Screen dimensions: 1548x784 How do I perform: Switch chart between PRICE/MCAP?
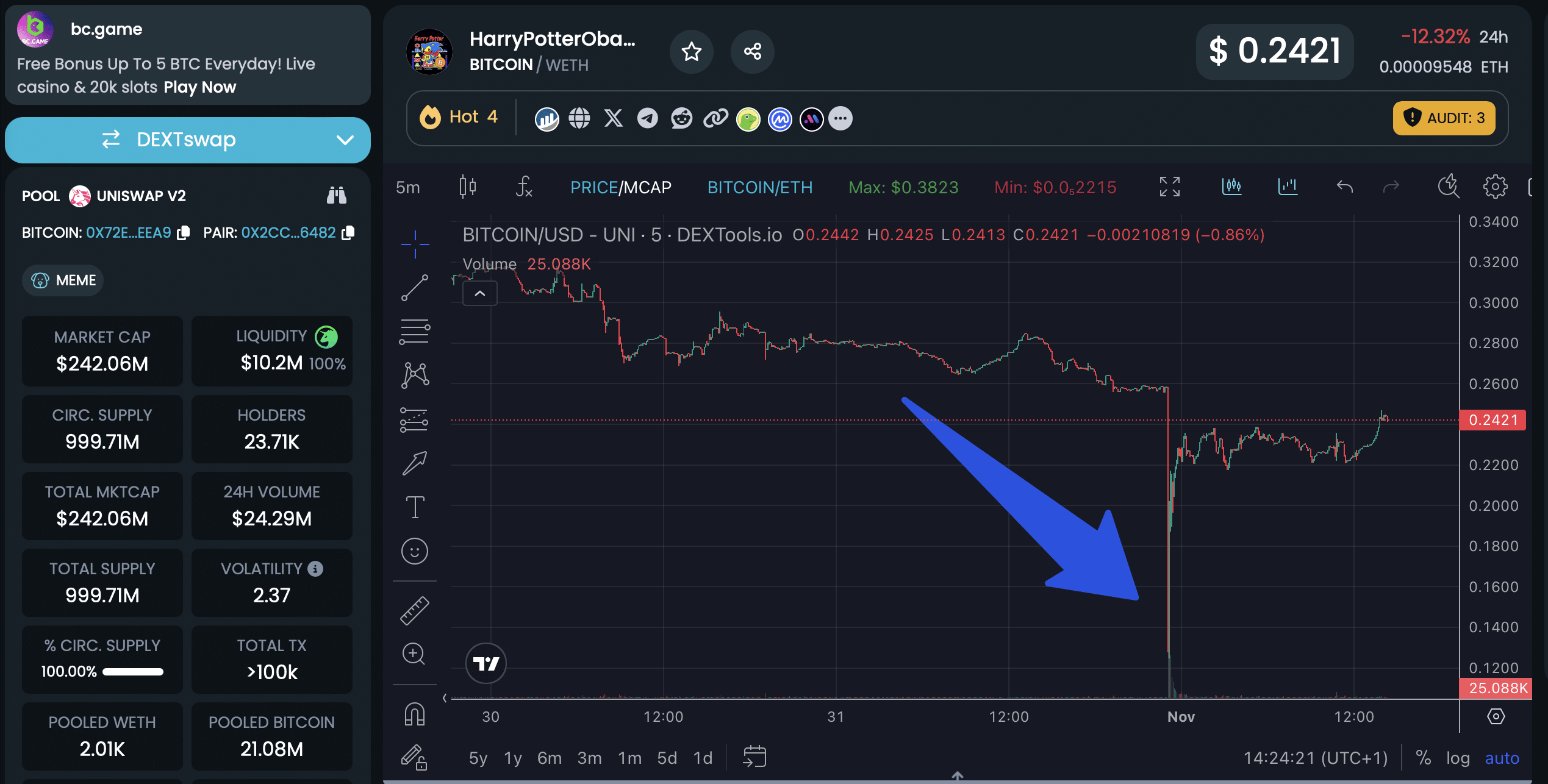[x=621, y=188]
